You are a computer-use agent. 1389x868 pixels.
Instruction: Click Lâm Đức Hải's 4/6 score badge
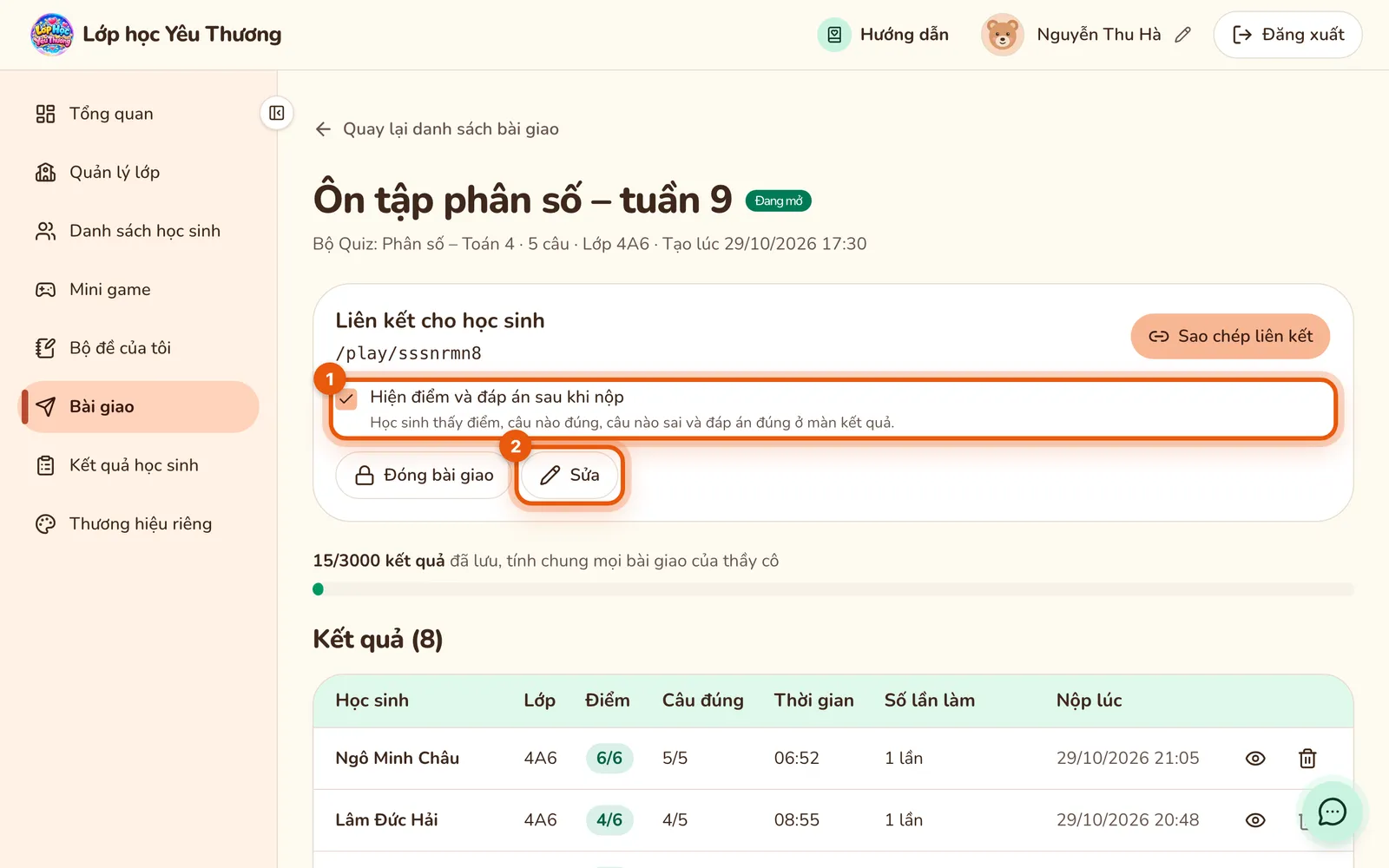(609, 819)
